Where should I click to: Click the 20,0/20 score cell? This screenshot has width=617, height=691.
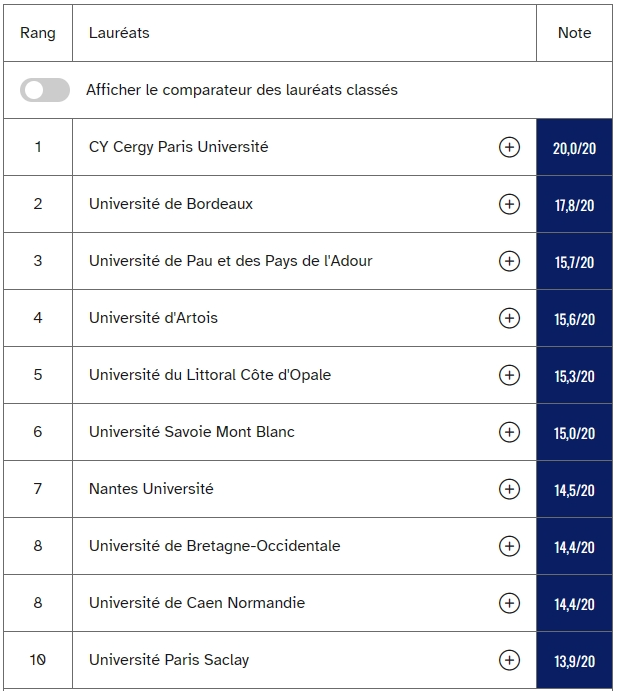pyautogui.click(x=574, y=147)
